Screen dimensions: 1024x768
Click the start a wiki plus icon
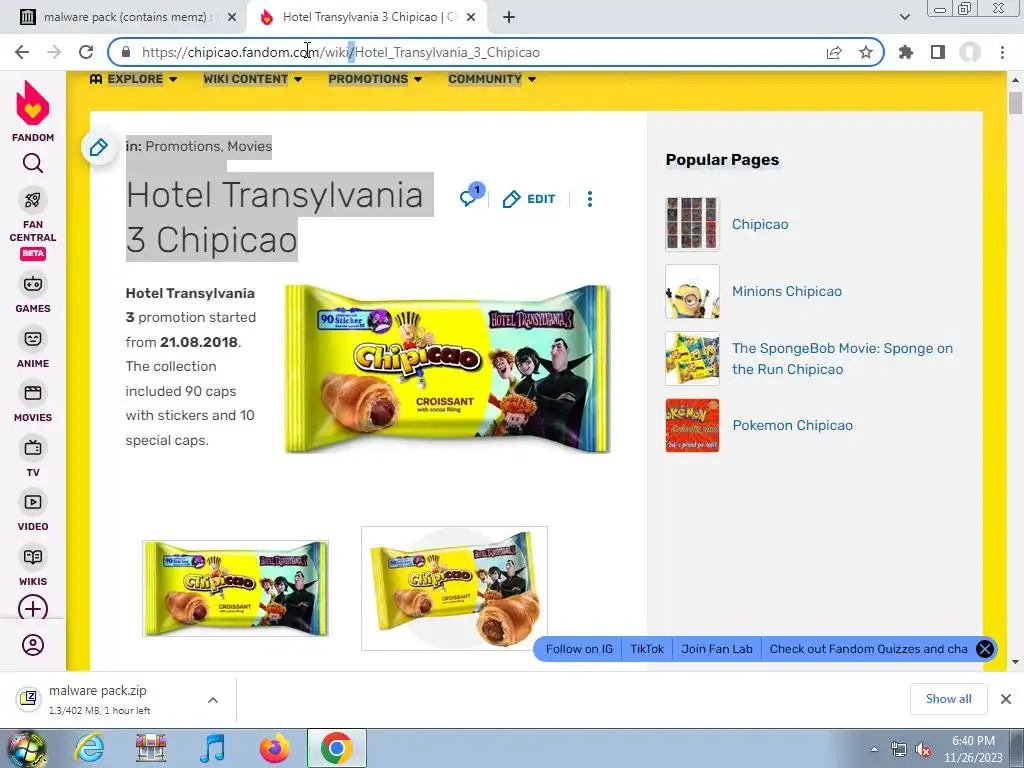pos(33,607)
